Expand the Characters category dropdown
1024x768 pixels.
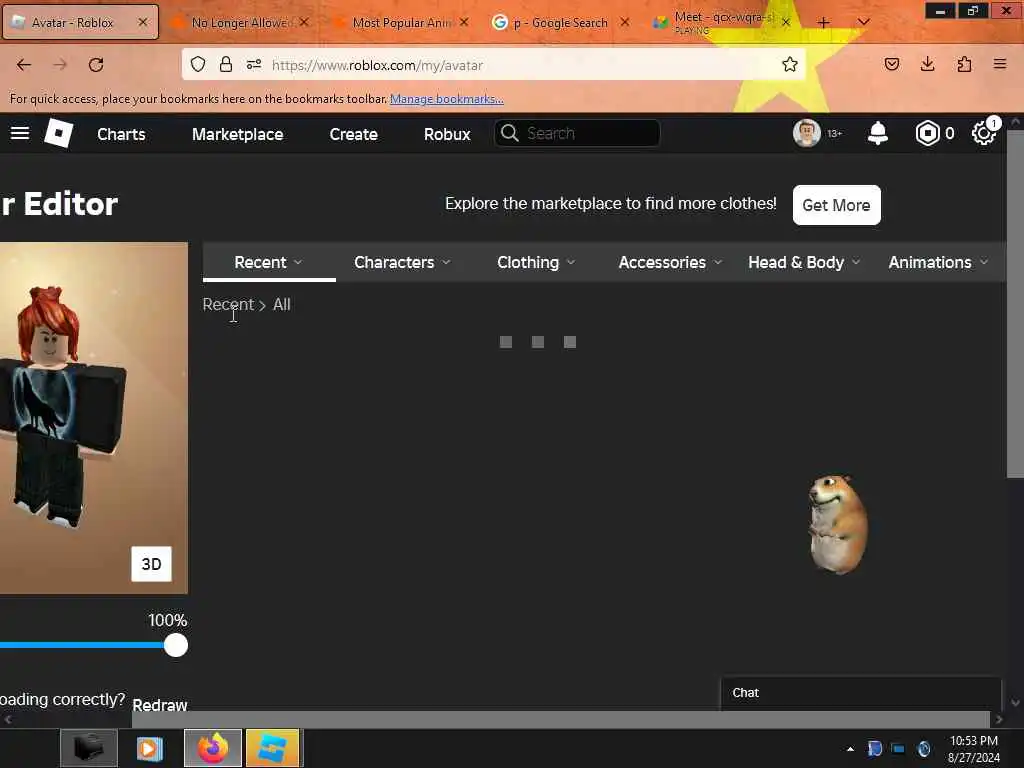tap(402, 262)
